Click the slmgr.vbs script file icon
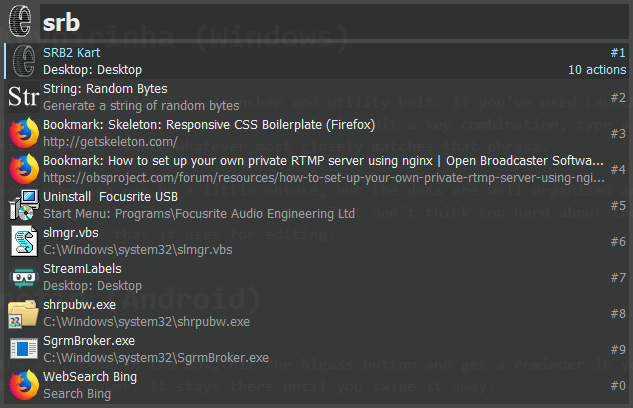The image size is (633, 408). [24, 241]
